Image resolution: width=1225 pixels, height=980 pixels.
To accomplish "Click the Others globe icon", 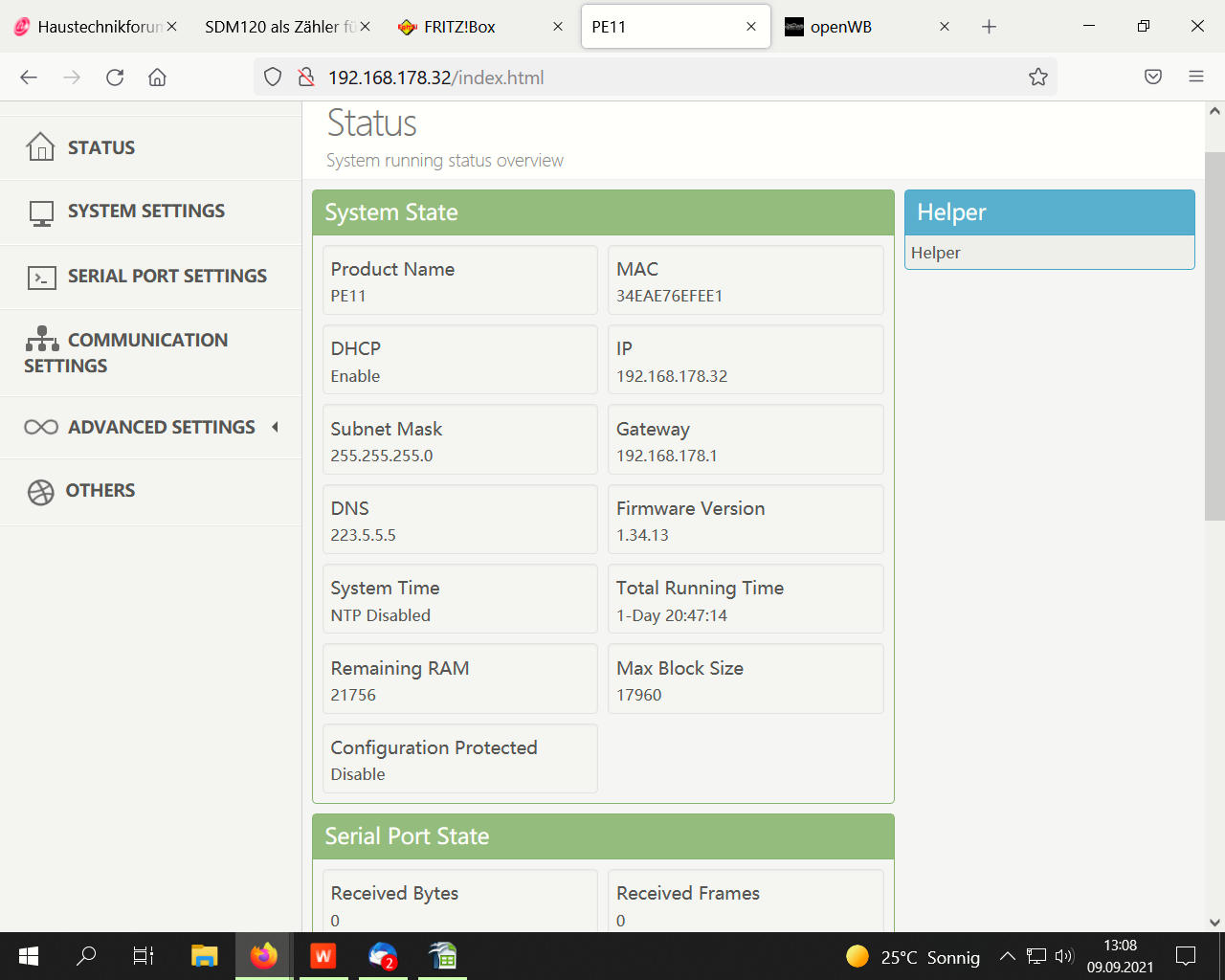I will (41, 492).
